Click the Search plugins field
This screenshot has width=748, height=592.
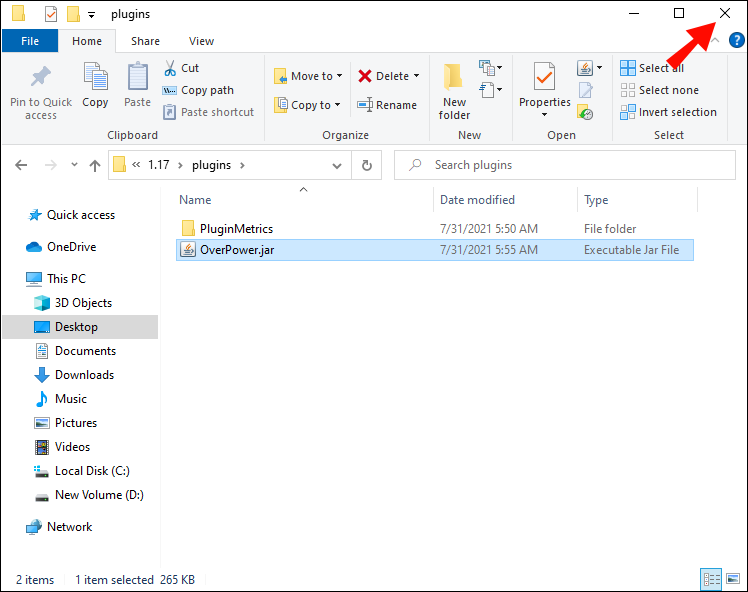point(565,165)
